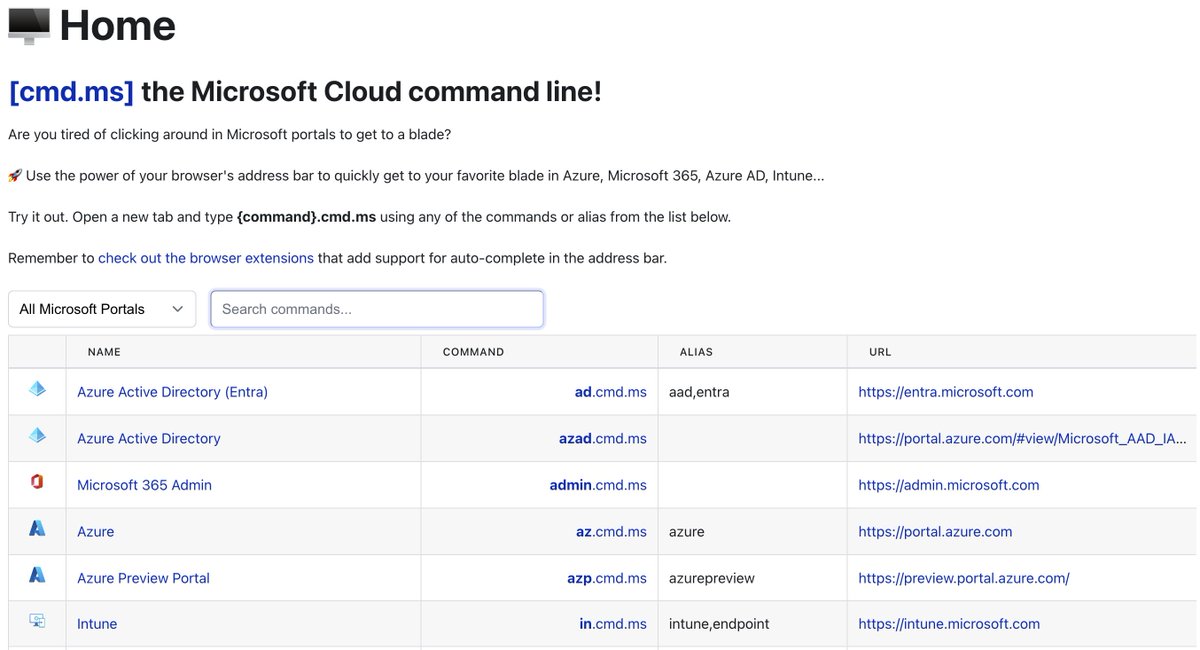
Task: Open the portal.azure.com Microsoft_AAD_IA URL
Action: point(1022,438)
